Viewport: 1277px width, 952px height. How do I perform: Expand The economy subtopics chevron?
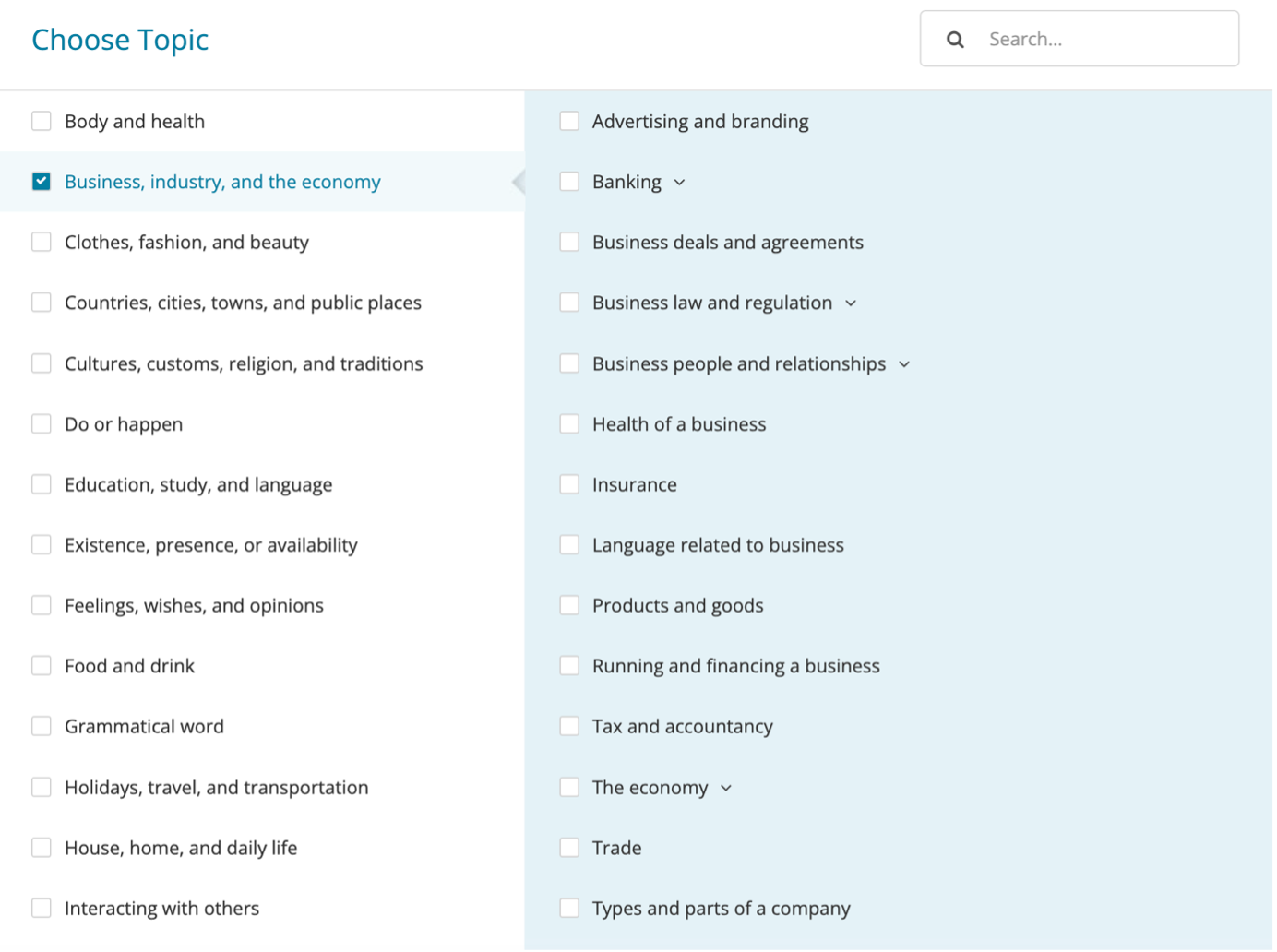coord(726,788)
